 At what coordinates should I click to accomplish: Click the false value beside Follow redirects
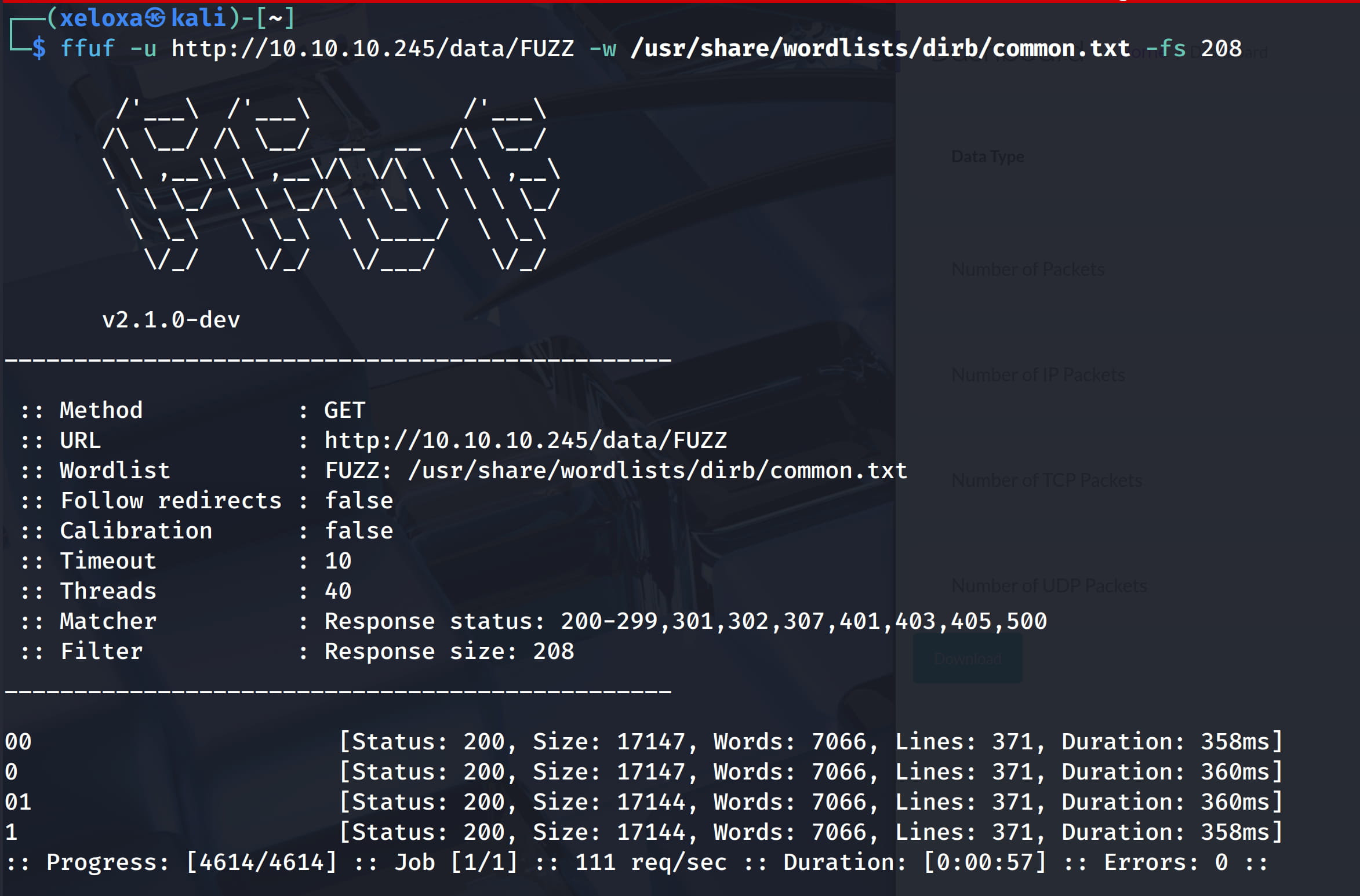pos(358,501)
